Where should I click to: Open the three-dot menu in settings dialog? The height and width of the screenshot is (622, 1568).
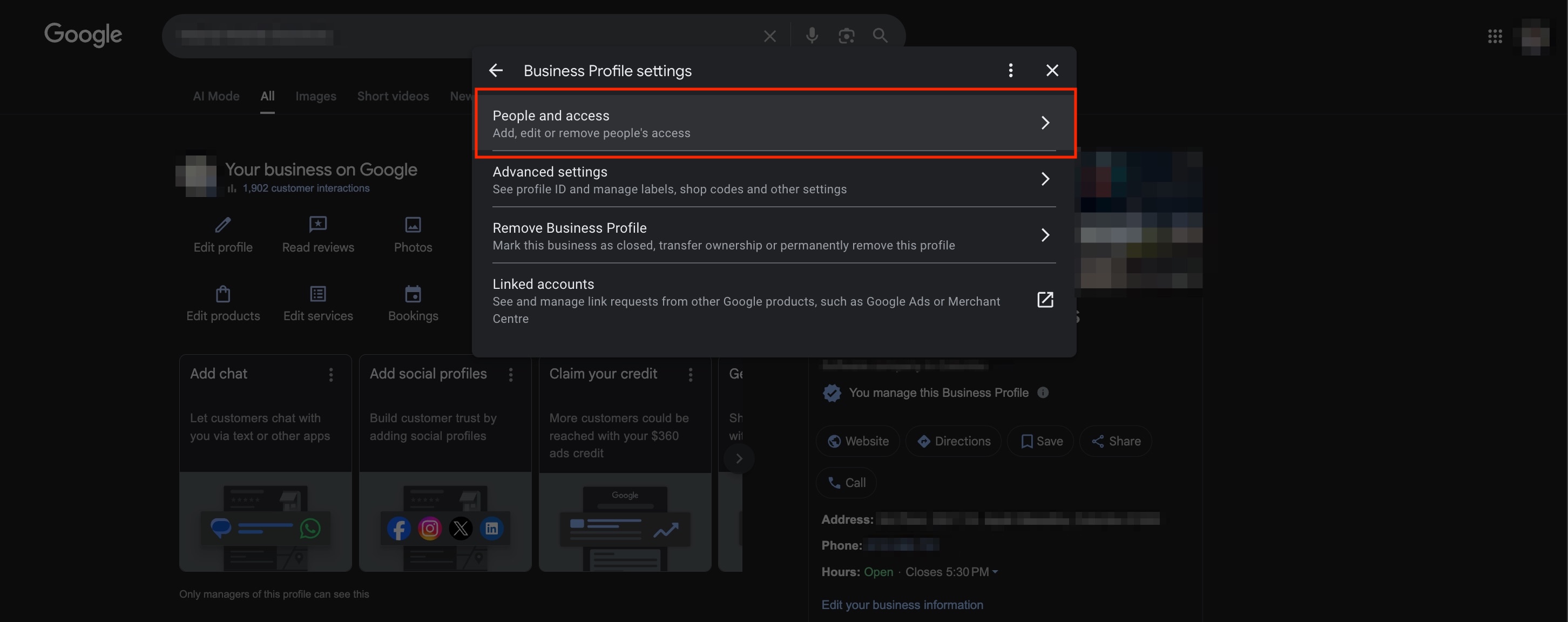pyautogui.click(x=1010, y=71)
